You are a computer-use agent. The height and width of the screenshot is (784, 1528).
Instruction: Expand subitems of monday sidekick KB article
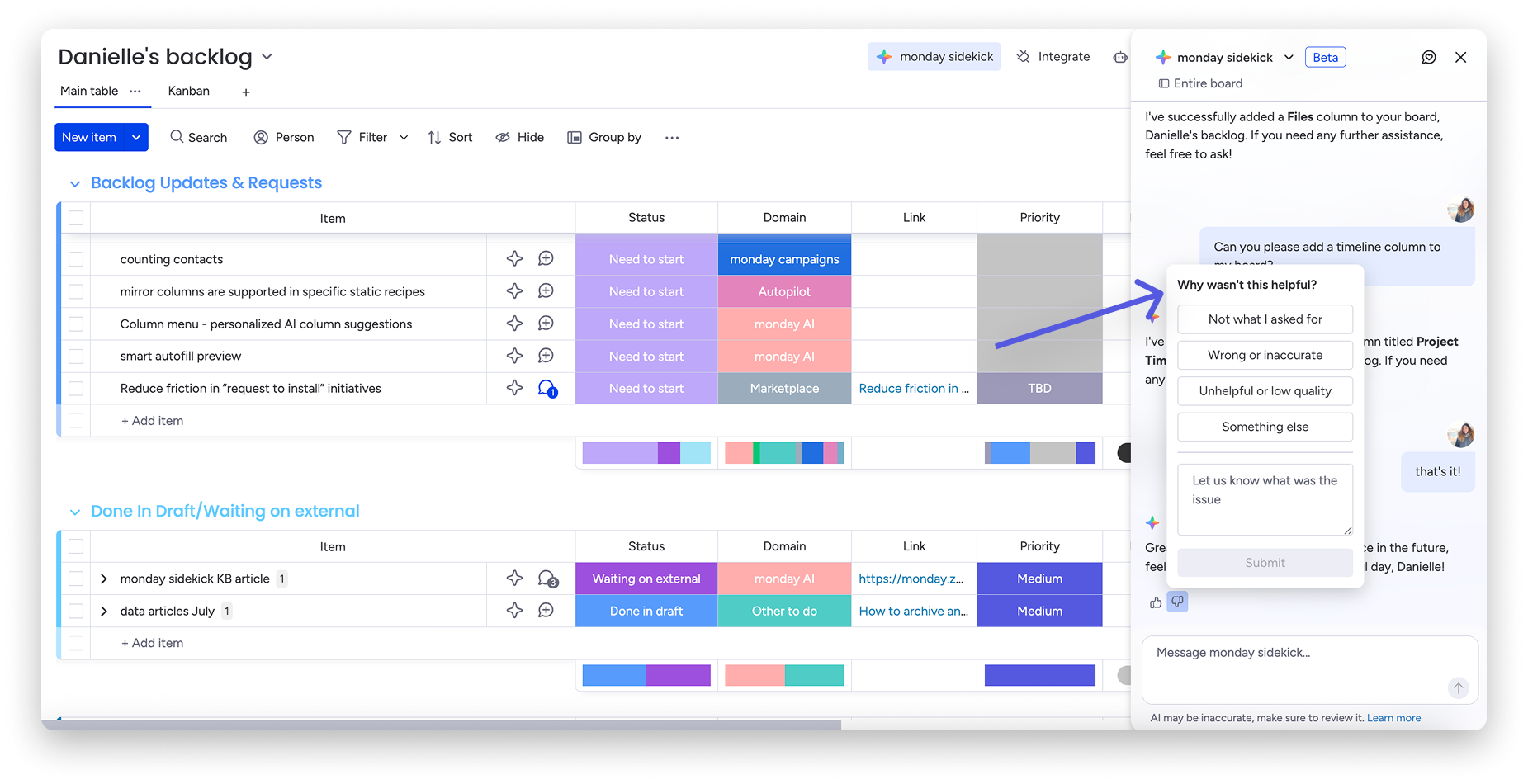[104, 579]
